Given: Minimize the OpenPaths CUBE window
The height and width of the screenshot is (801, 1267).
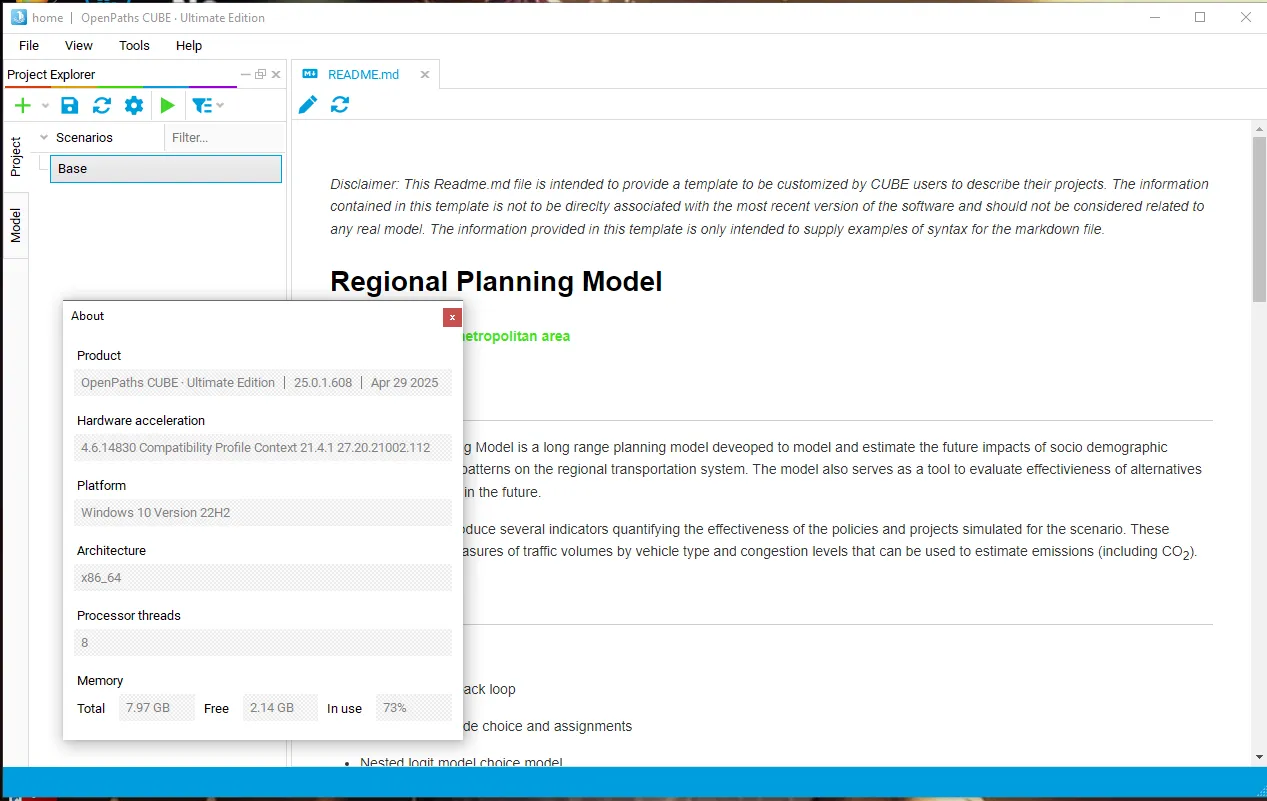Looking at the screenshot, I should pyautogui.click(x=1154, y=17).
